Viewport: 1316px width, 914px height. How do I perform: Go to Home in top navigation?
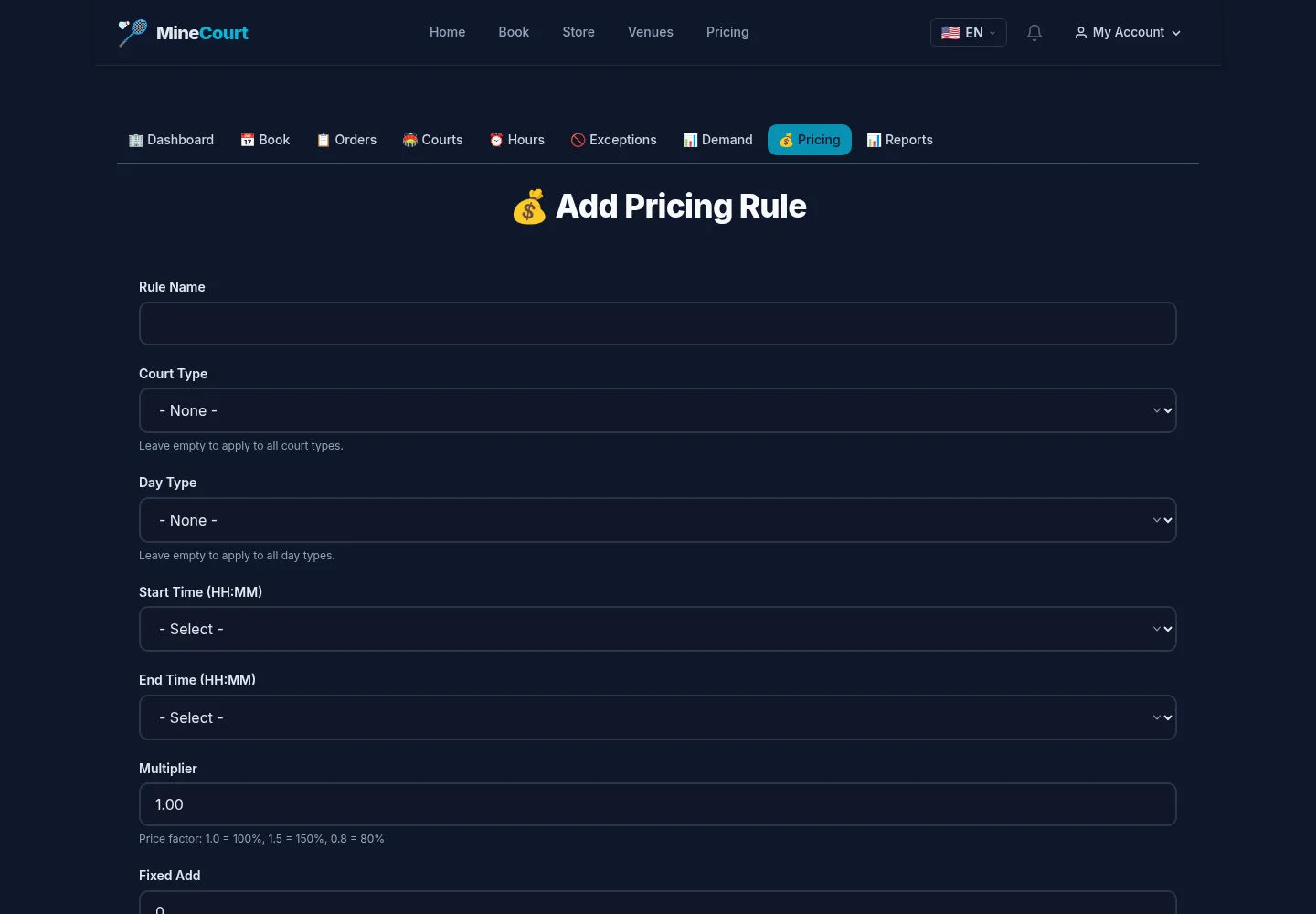click(448, 32)
